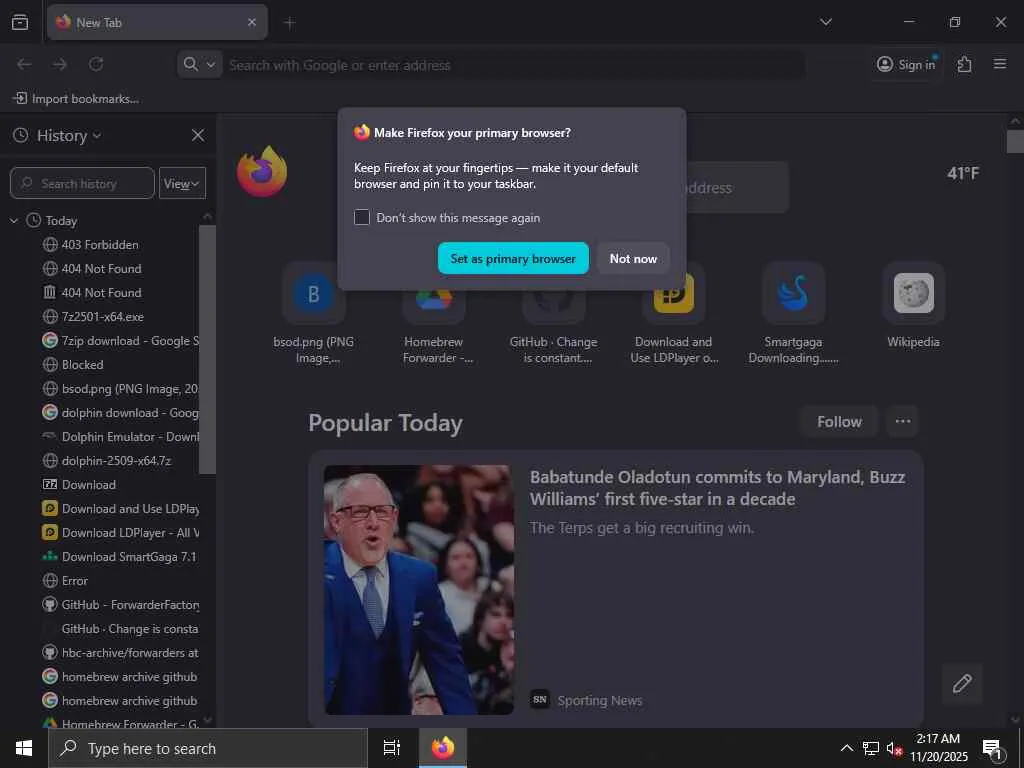The height and width of the screenshot is (768, 1024).
Task: Open 7z2501-x64.exe history entry
Action: [x=103, y=317]
